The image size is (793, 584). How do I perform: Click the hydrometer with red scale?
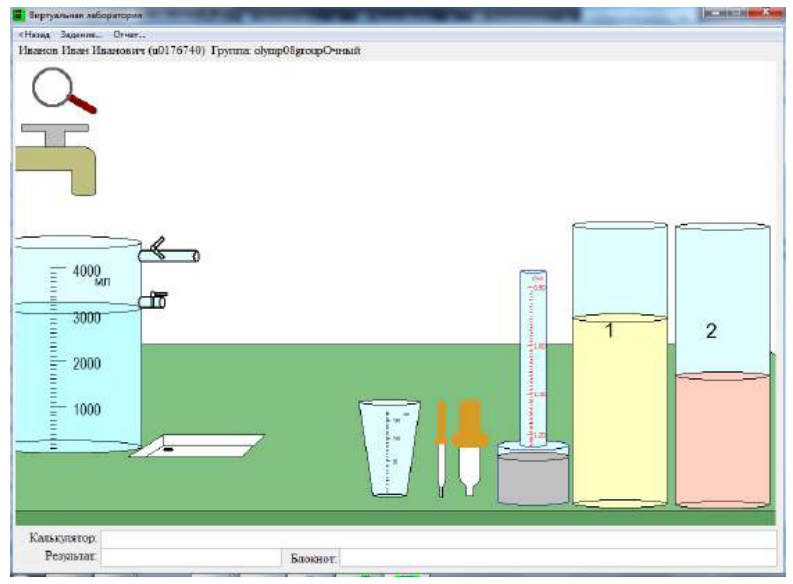click(533, 359)
